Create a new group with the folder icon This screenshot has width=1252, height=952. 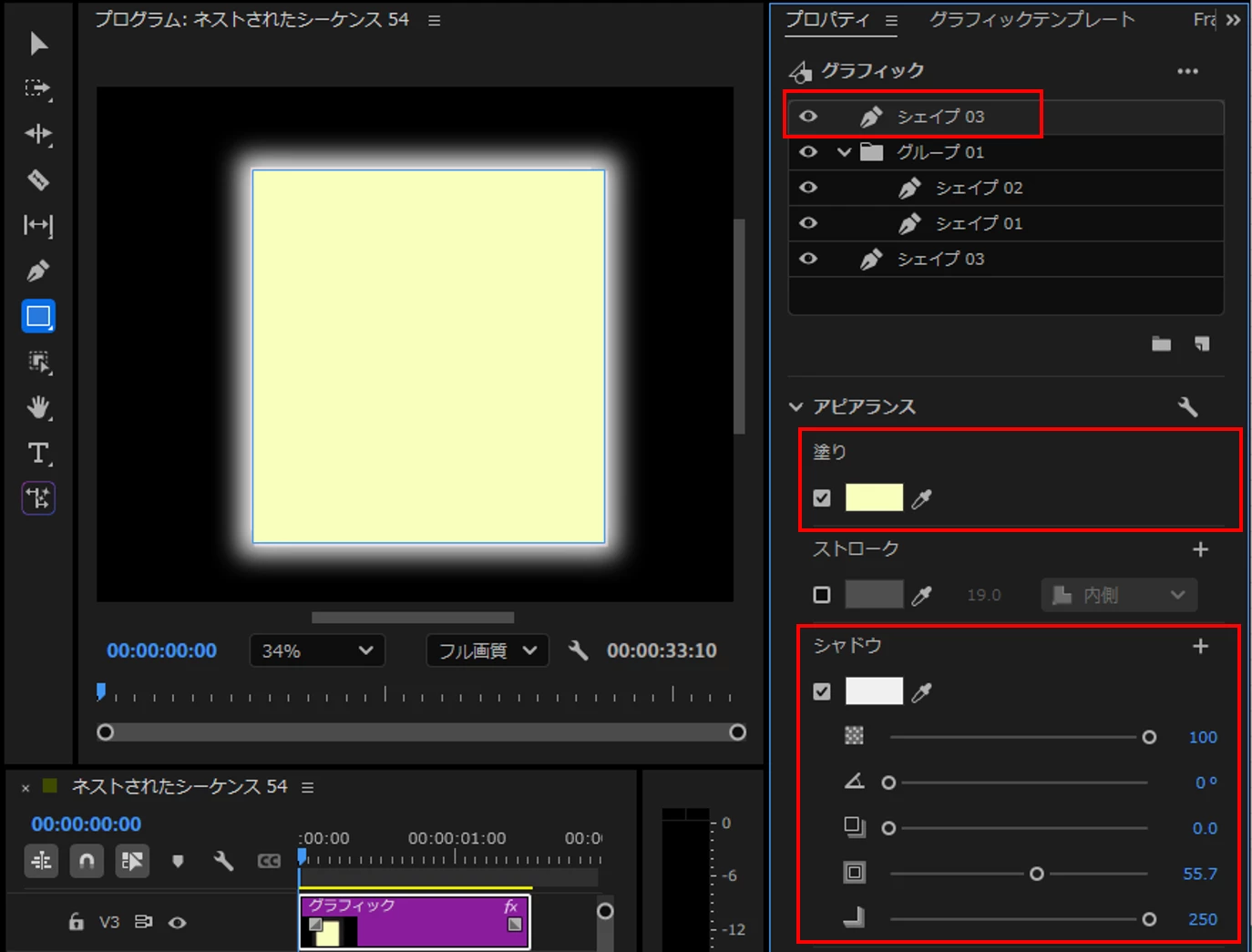[x=1161, y=343]
